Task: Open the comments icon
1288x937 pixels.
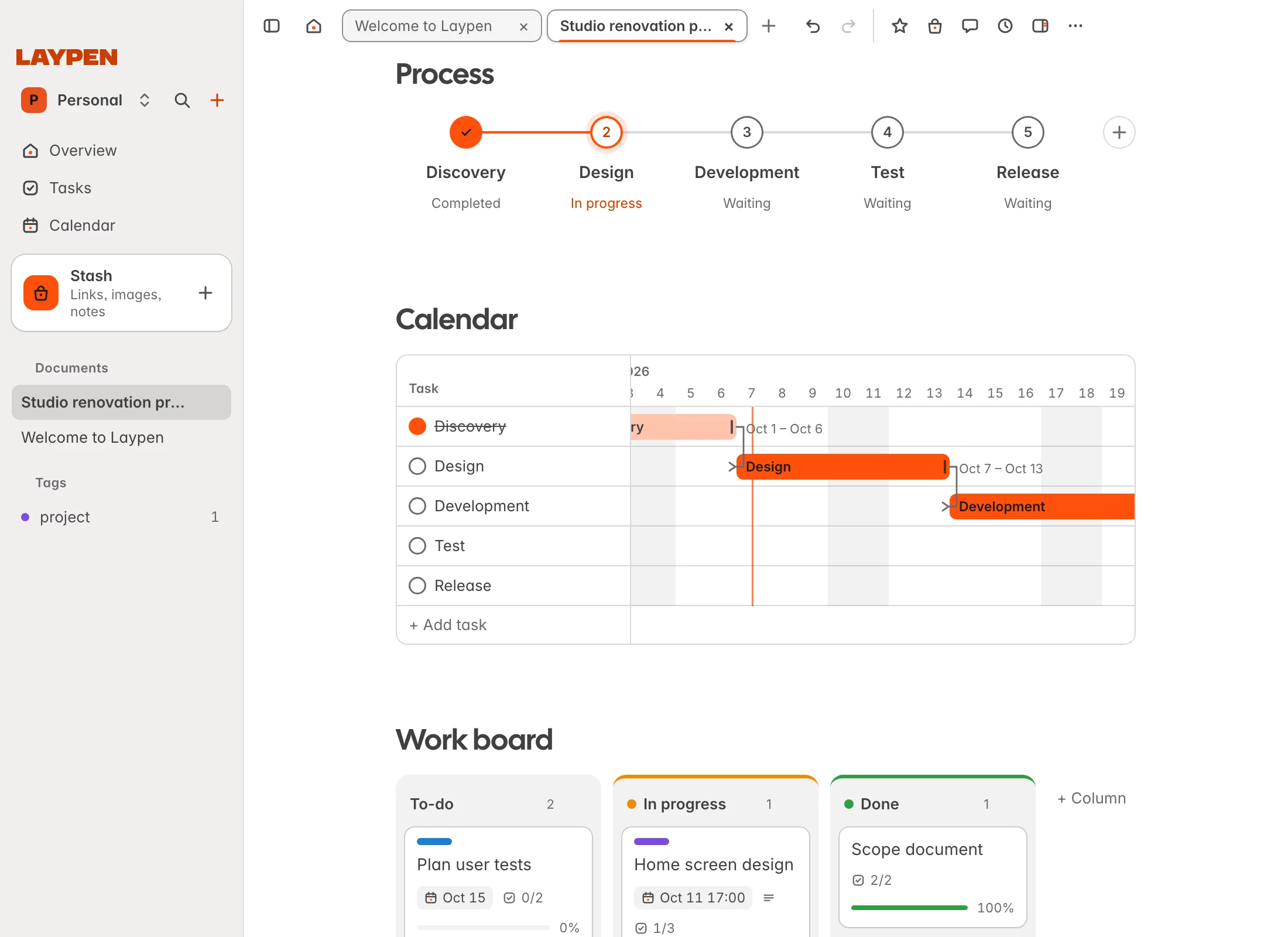Action: coord(970,26)
